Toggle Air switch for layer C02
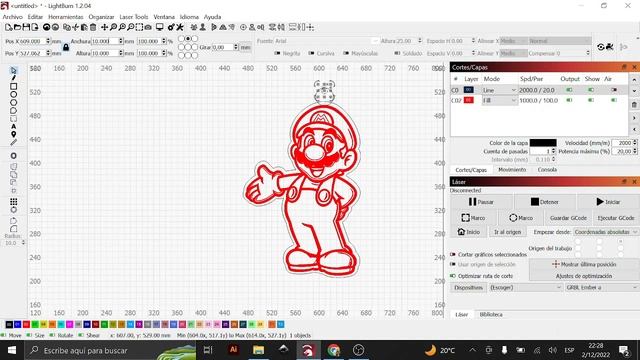 [614, 100]
